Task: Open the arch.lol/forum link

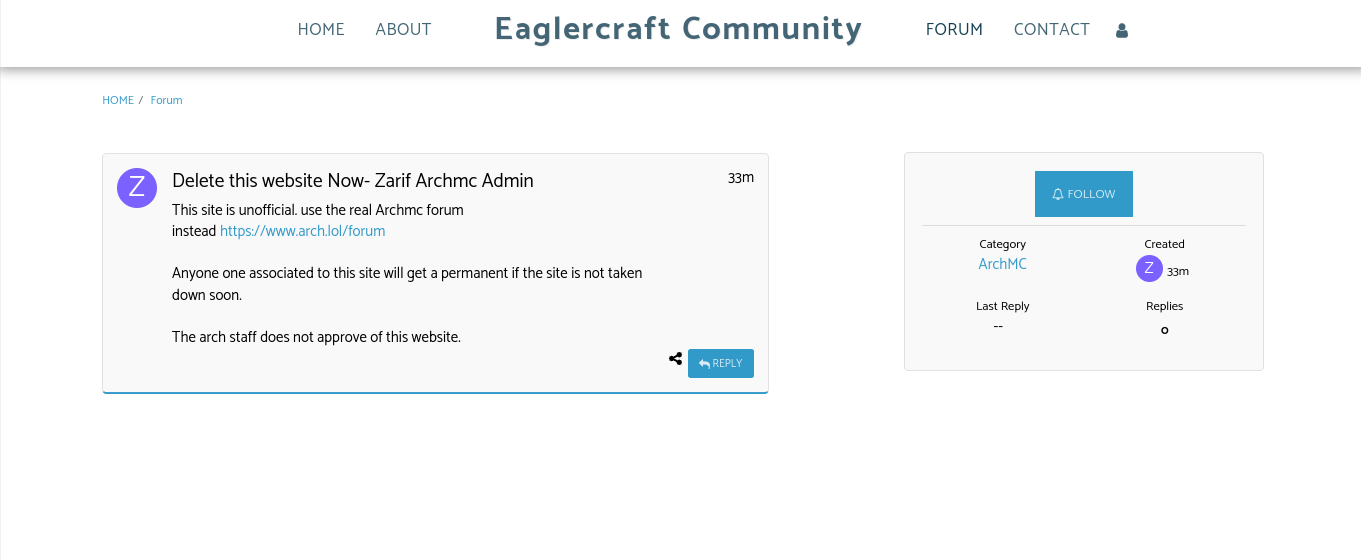Action: (302, 231)
